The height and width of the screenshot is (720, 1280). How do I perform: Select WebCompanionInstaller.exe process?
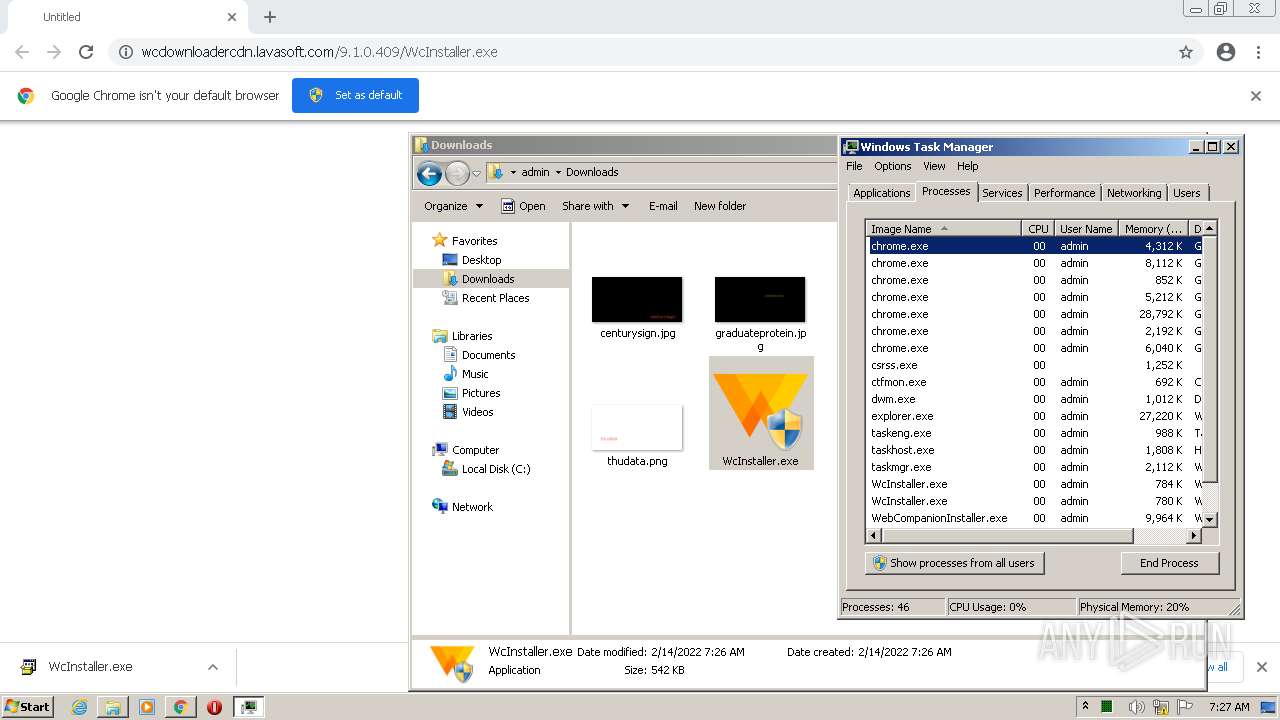tap(1033, 518)
